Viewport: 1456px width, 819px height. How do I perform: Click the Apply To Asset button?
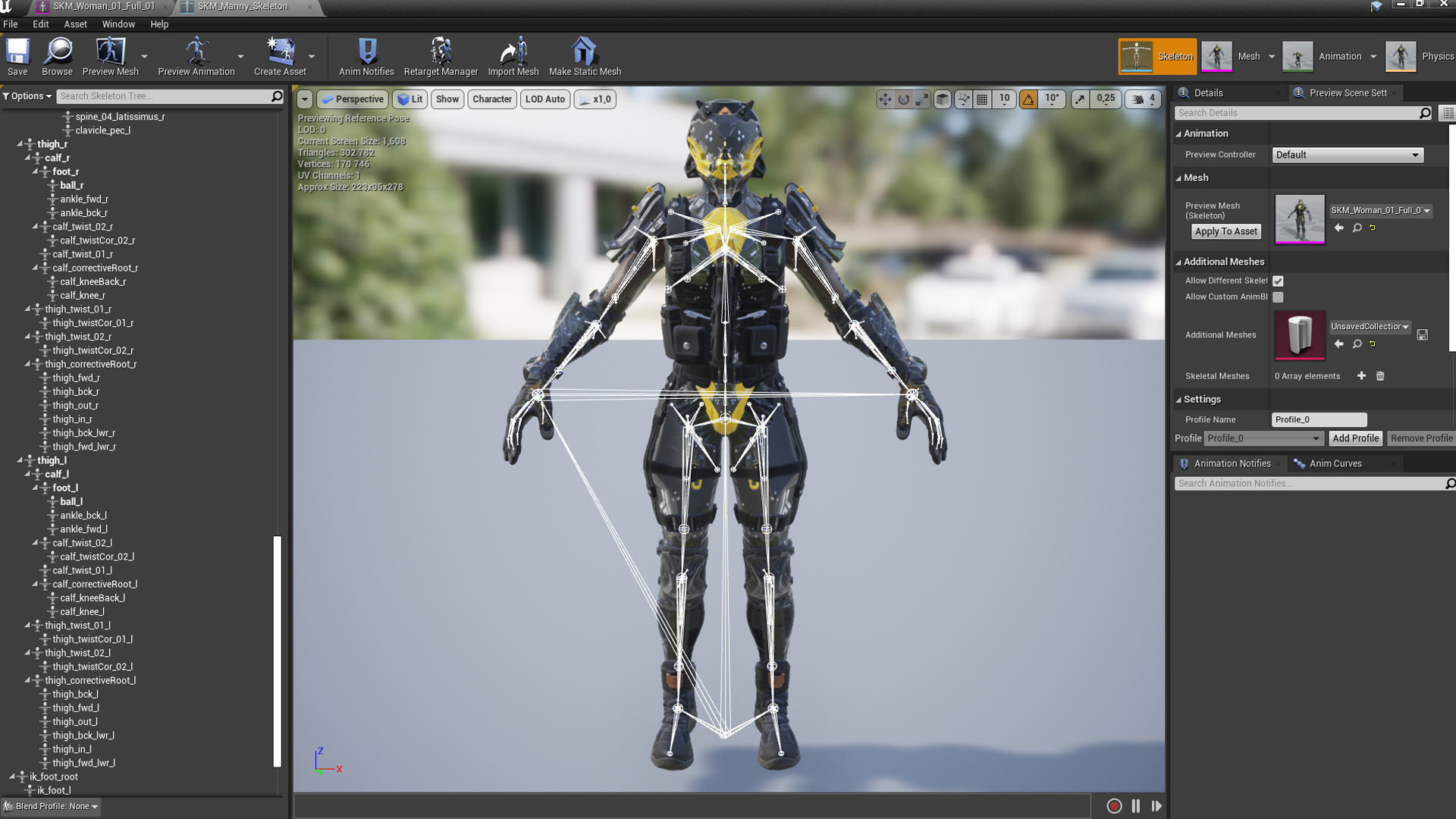1225,231
